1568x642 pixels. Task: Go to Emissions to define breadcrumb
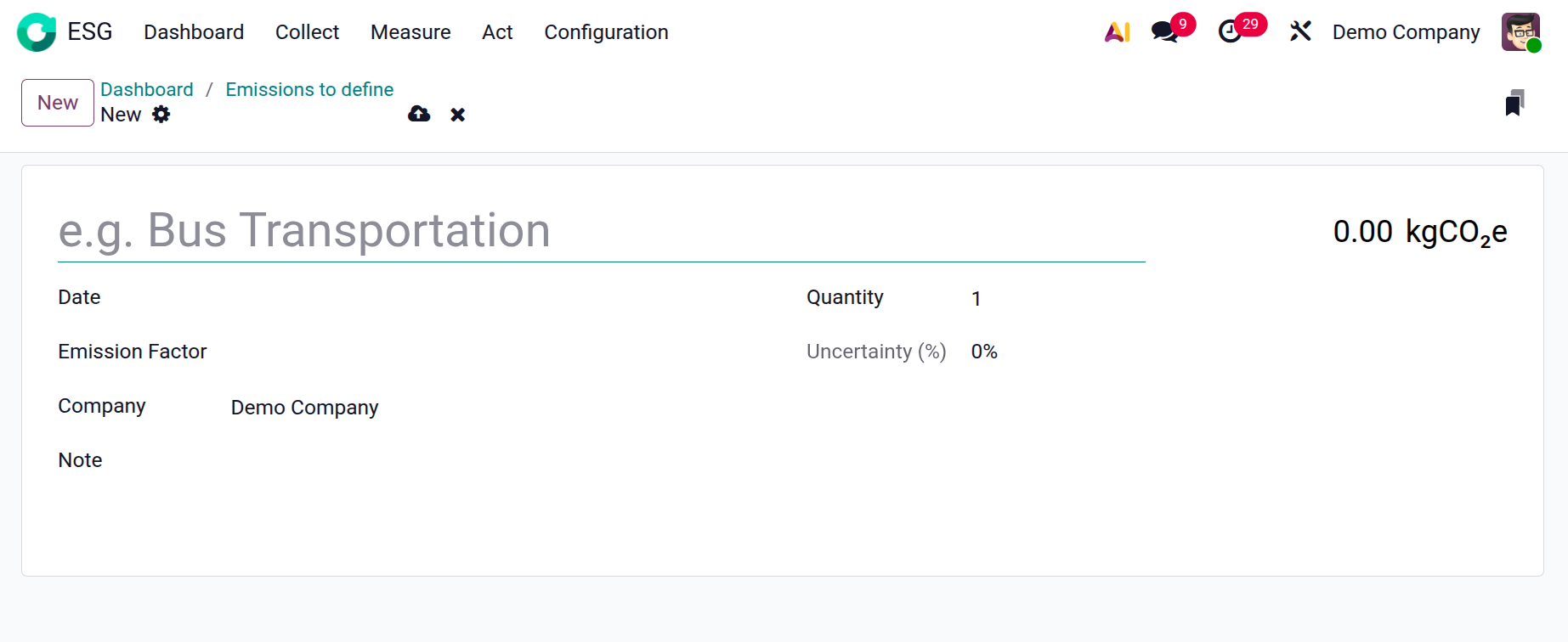click(309, 90)
